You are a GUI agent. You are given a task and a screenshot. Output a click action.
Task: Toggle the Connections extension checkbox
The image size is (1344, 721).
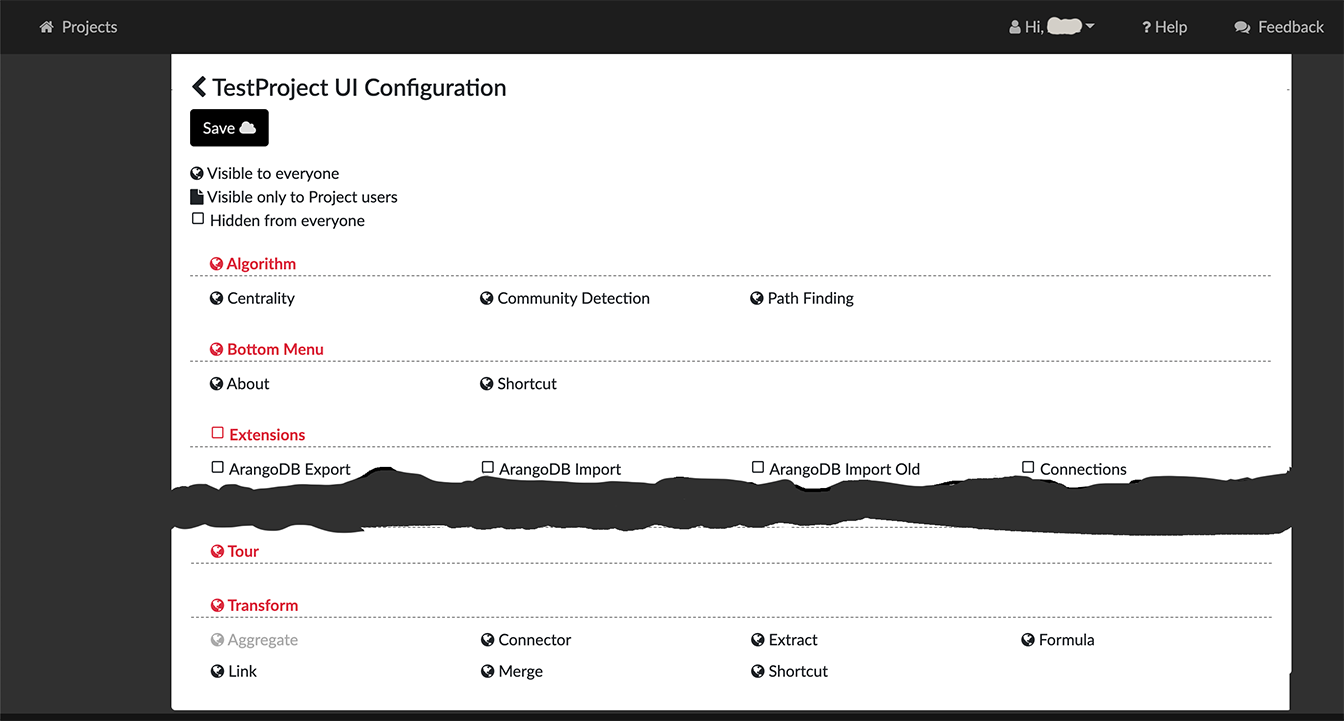pos(1028,468)
